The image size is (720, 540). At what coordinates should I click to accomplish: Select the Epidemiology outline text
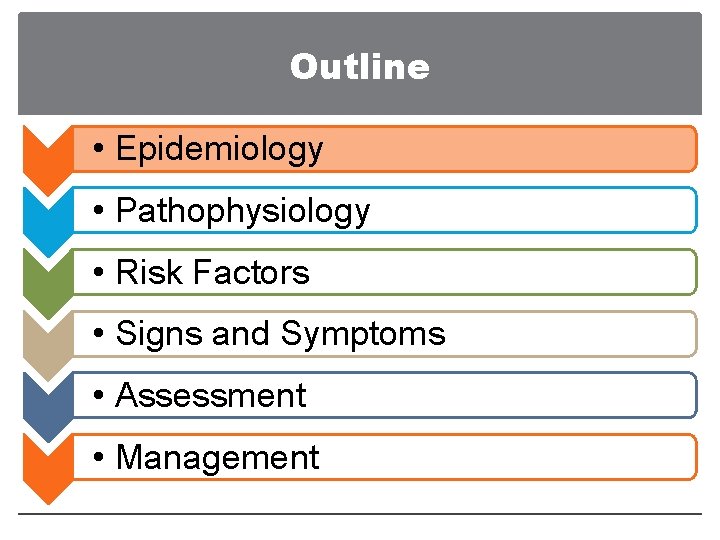tap(219, 149)
